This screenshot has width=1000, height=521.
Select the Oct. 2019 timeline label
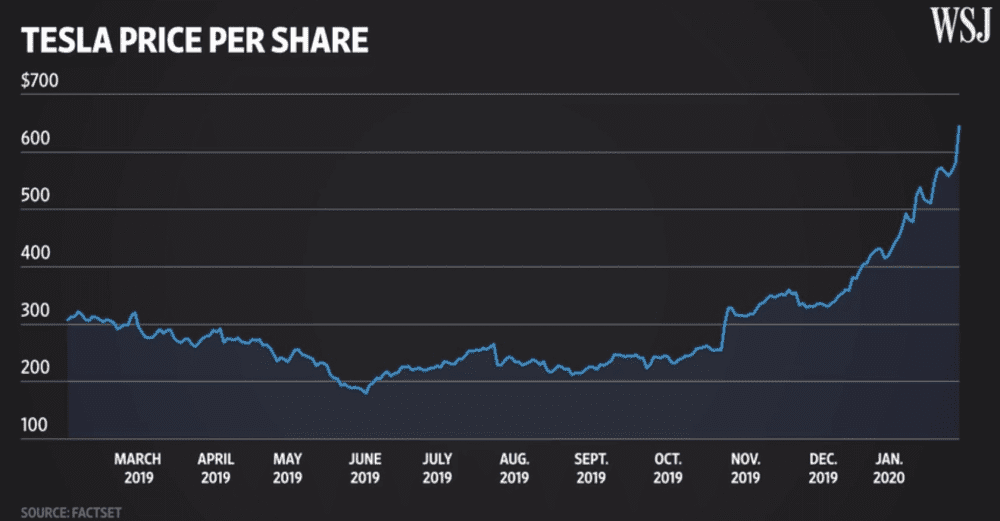(x=668, y=468)
